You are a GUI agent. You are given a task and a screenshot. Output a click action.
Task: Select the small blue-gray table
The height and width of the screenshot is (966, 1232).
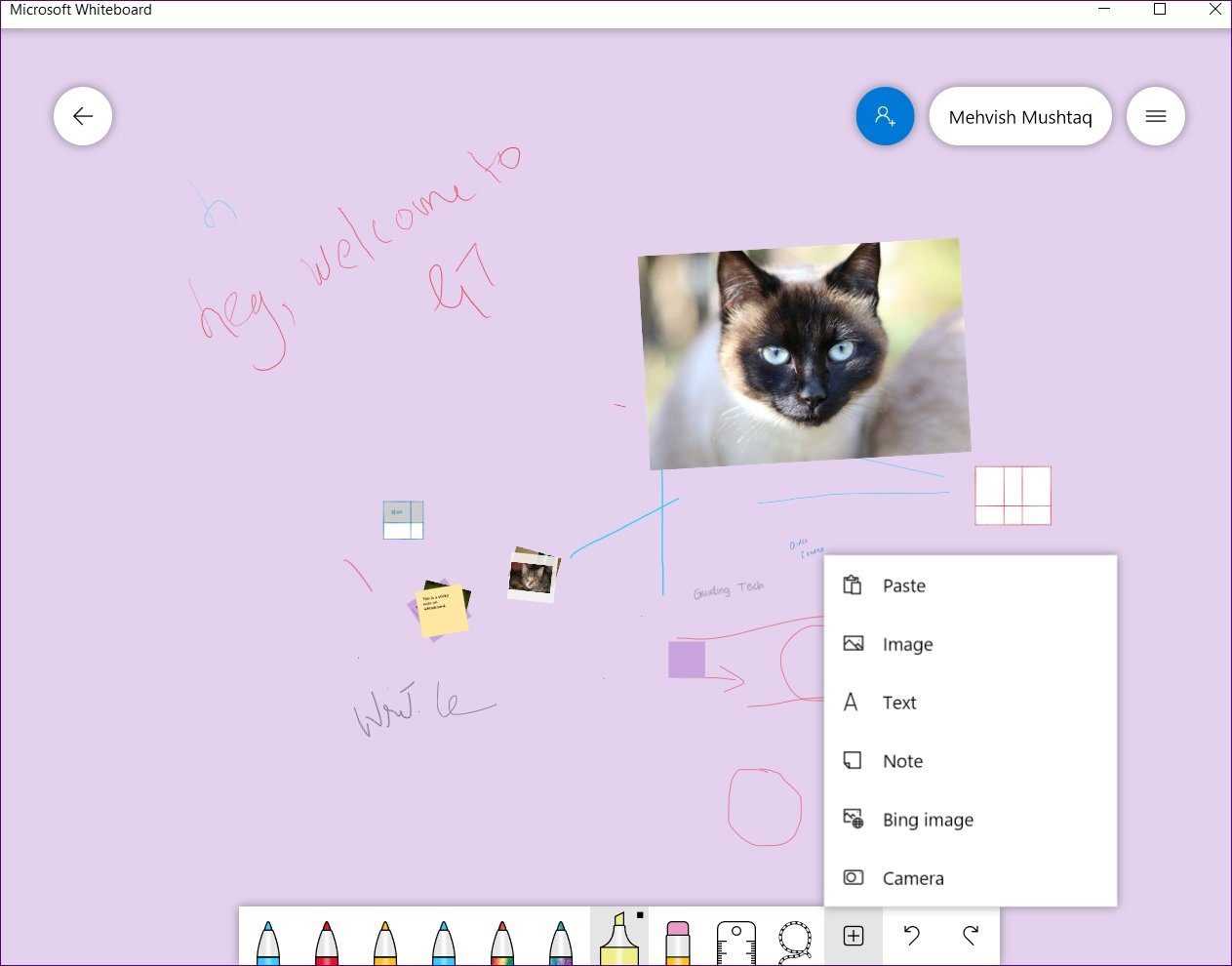tap(403, 520)
